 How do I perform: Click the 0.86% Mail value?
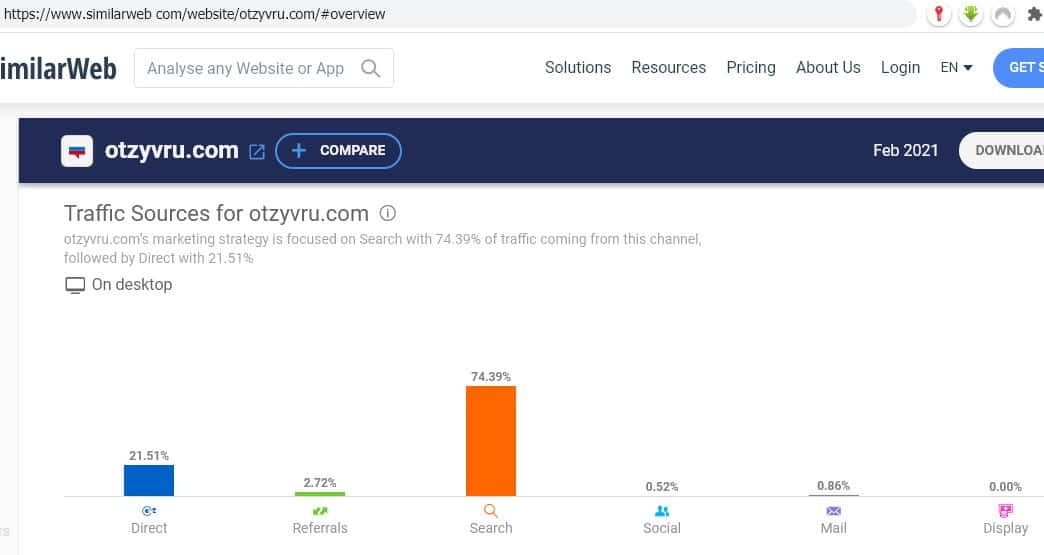coord(834,486)
